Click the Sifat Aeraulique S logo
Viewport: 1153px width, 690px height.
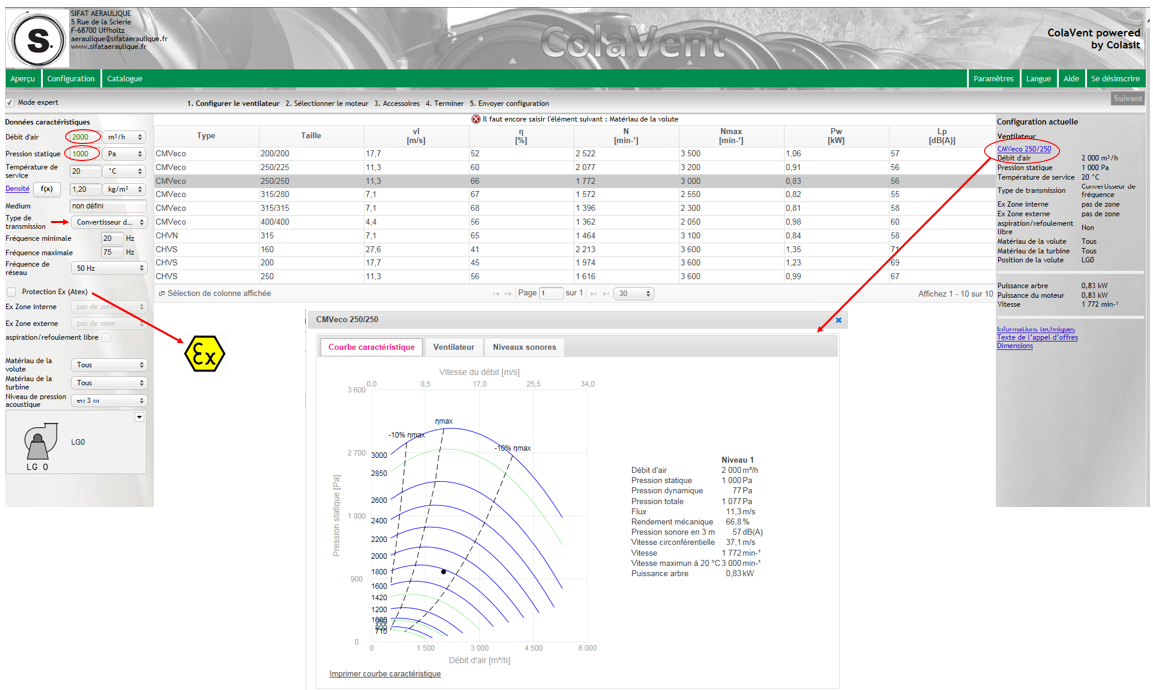pos(39,41)
